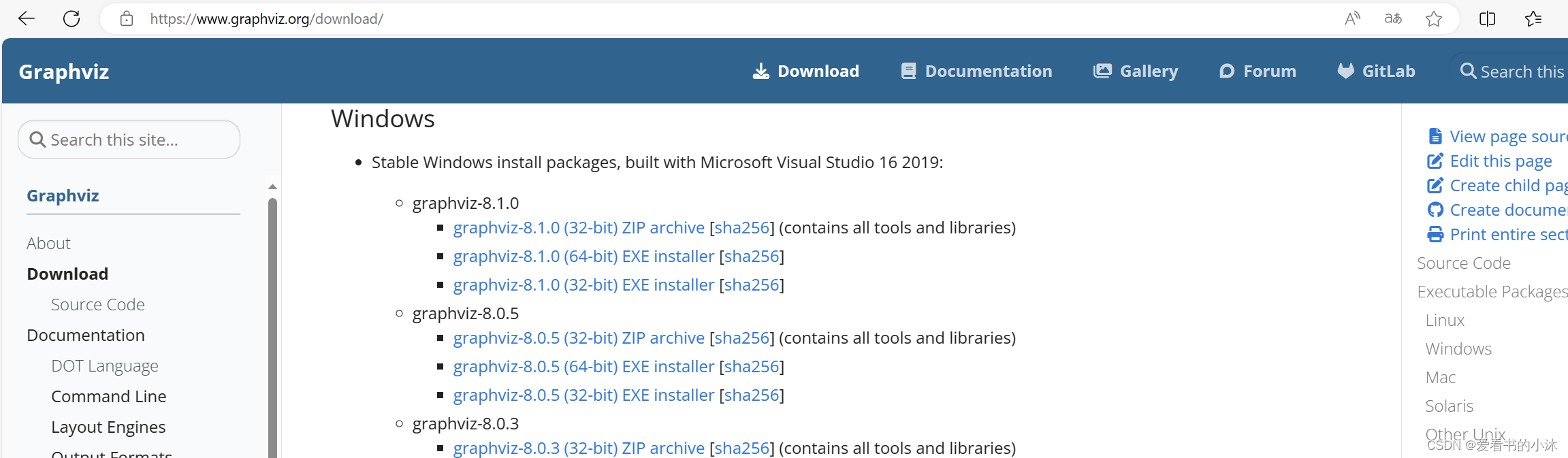
Task: Toggle the split screen icon
Action: pyautogui.click(x=1488, y=18)
